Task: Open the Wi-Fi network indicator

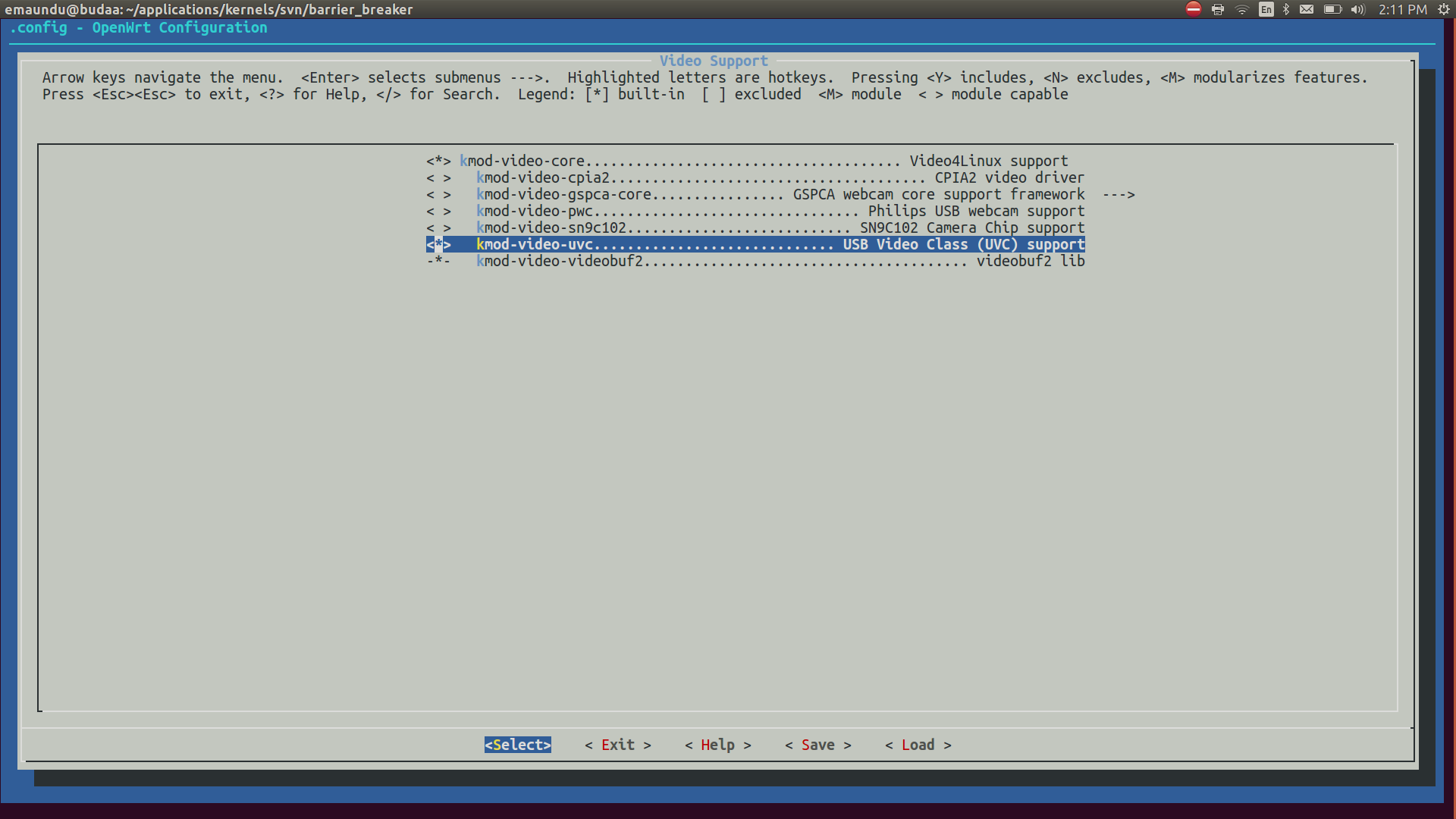Action: [1241, 9]
